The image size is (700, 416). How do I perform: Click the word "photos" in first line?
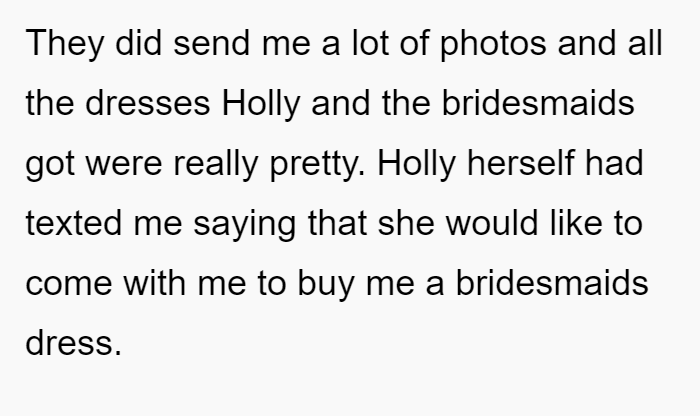coord(493,44)
